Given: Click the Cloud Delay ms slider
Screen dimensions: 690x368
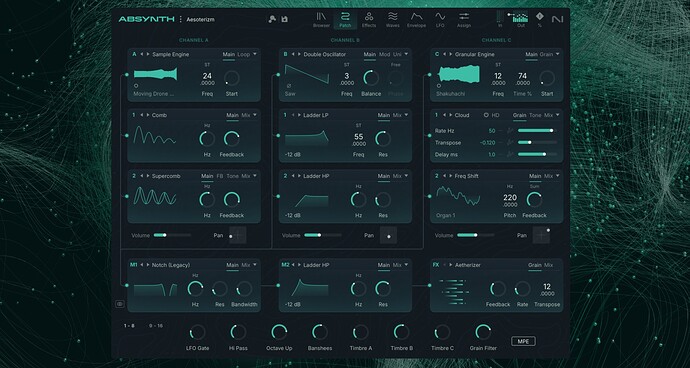Looking at the screenshot, I should [x=537, y=155].
